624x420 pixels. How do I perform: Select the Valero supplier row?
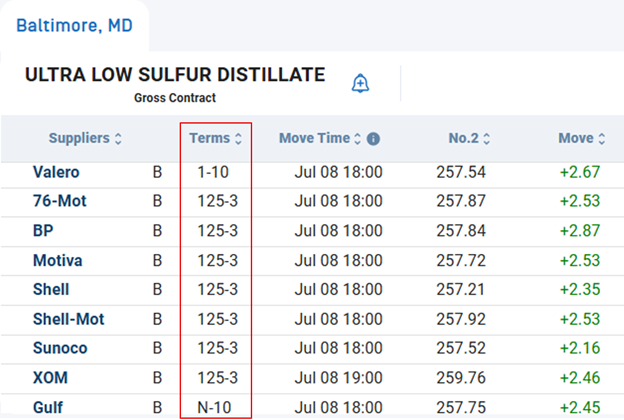pos(57,173)
